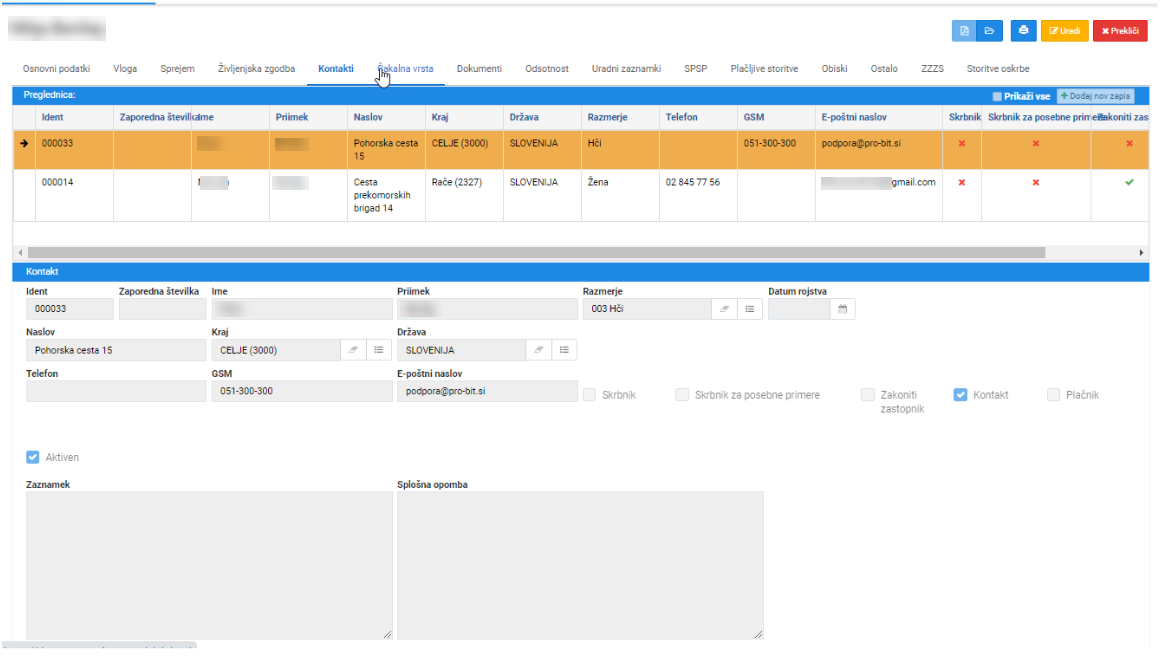The height and width of the screenshot is (656, 1165).
Task: Toggle the Plačnik checkbox
Action: pyautogui.click(x=1054, y=394)
